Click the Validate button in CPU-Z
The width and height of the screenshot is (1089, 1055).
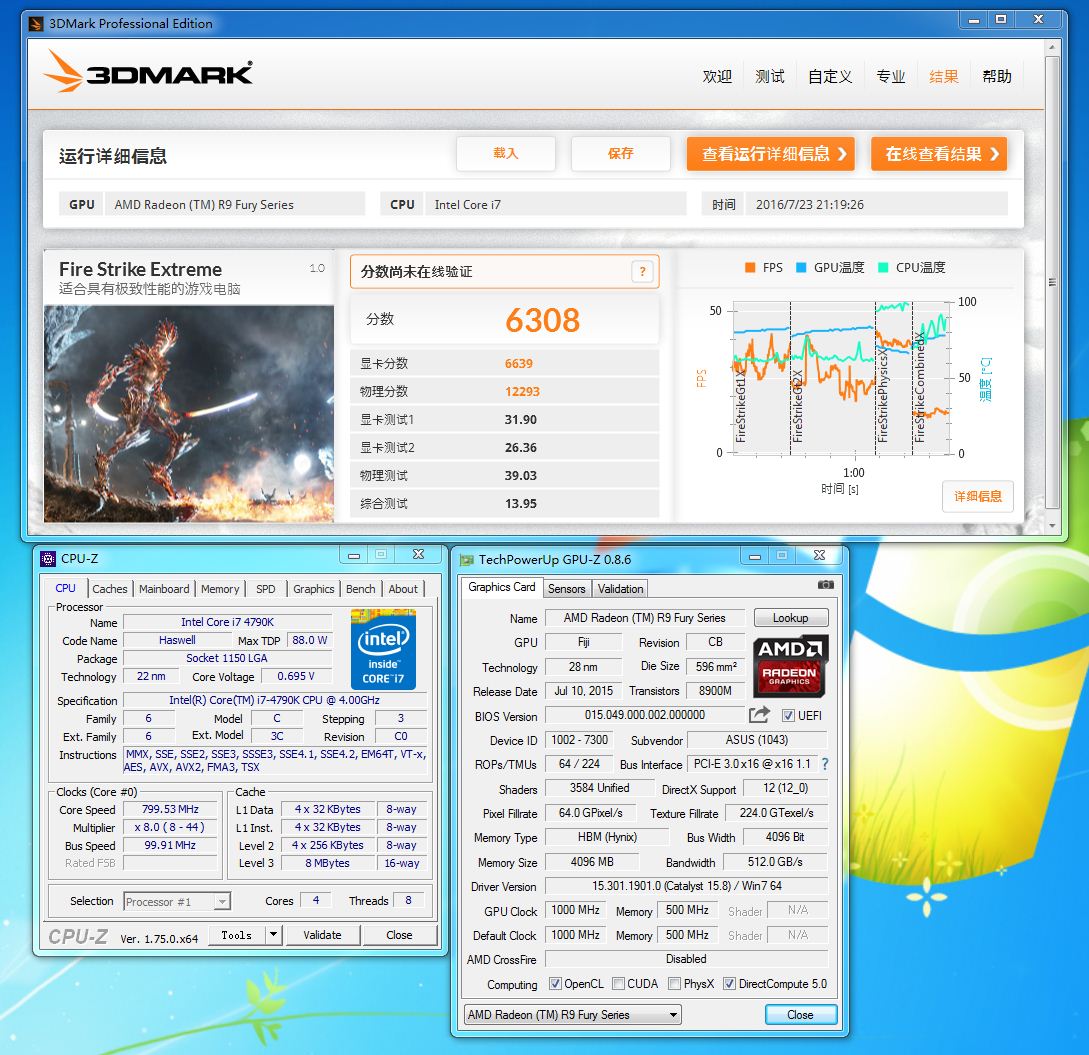(322, 935)
